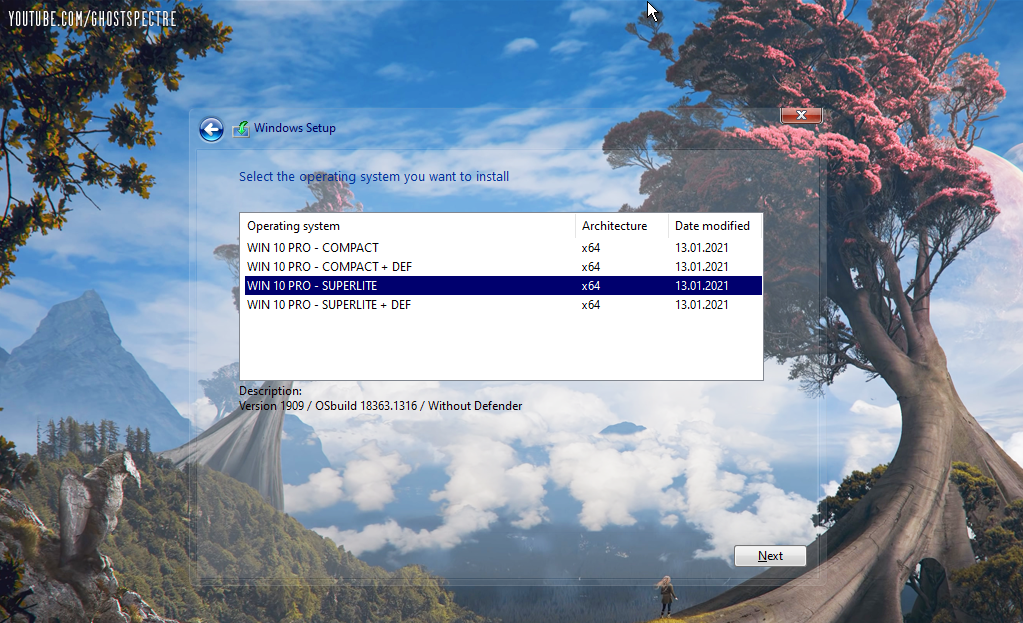Viewport: 1023px width, 623px height.
Task: Sort by the Operating system column header
Action: (x=409, y=226)
